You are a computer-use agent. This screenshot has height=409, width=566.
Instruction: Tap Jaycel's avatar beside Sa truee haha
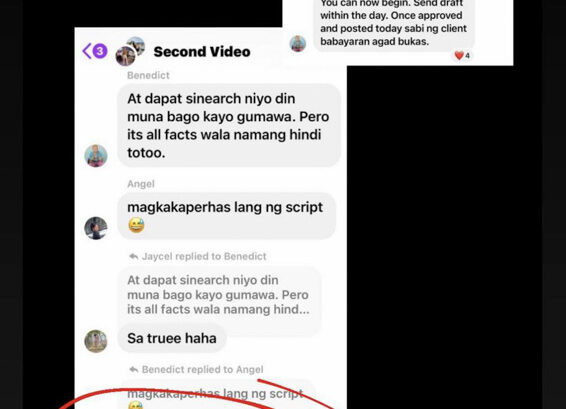96,341
